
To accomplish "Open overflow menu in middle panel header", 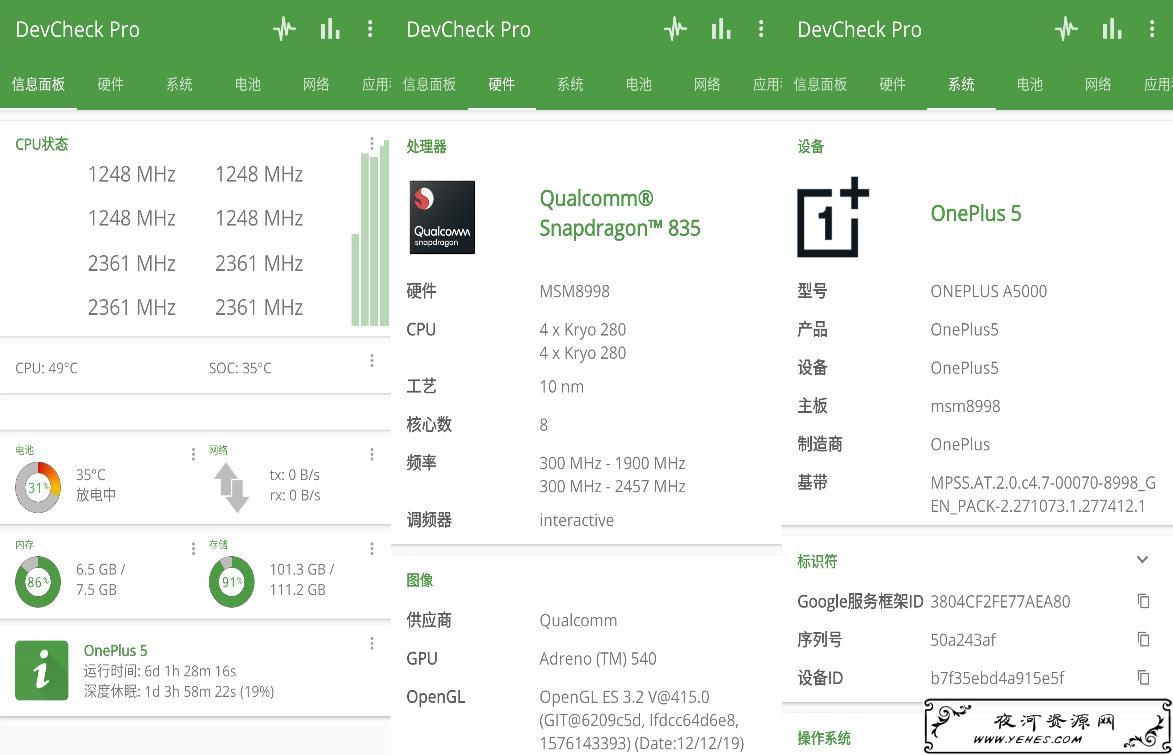I will click(x=761, y=29).
